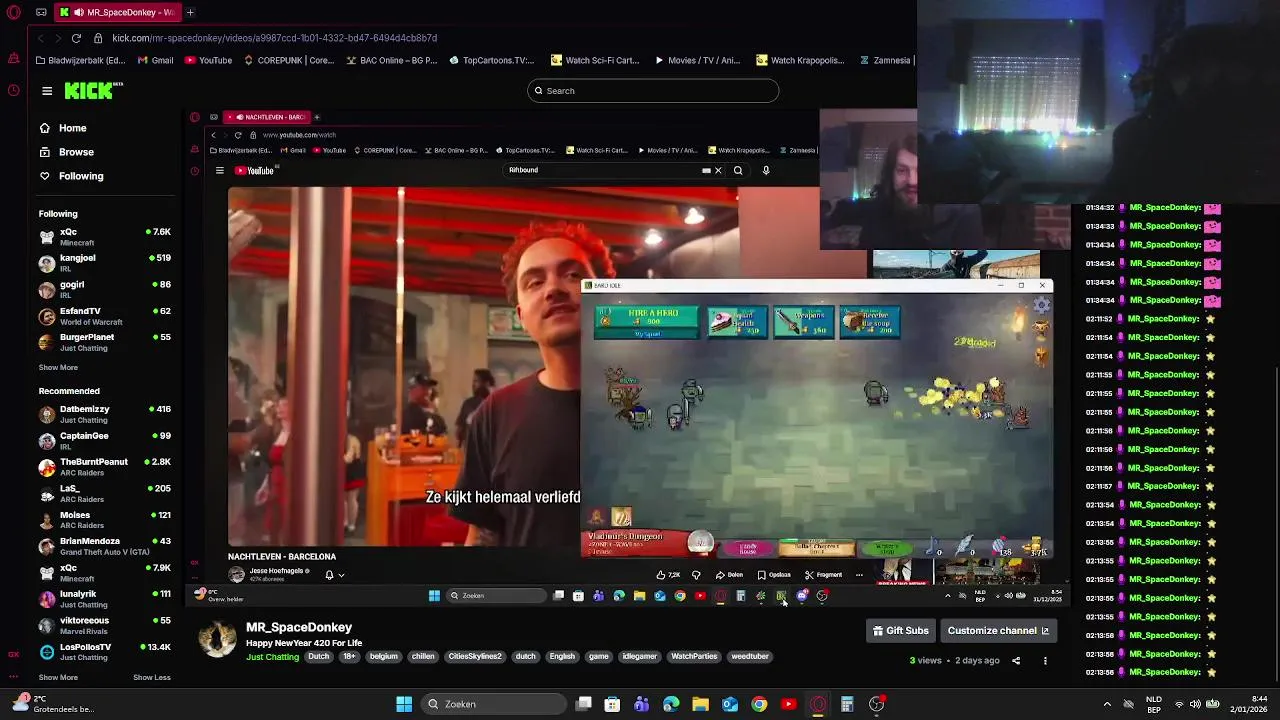Open the Windows Start menu

[x=404, y=704]
